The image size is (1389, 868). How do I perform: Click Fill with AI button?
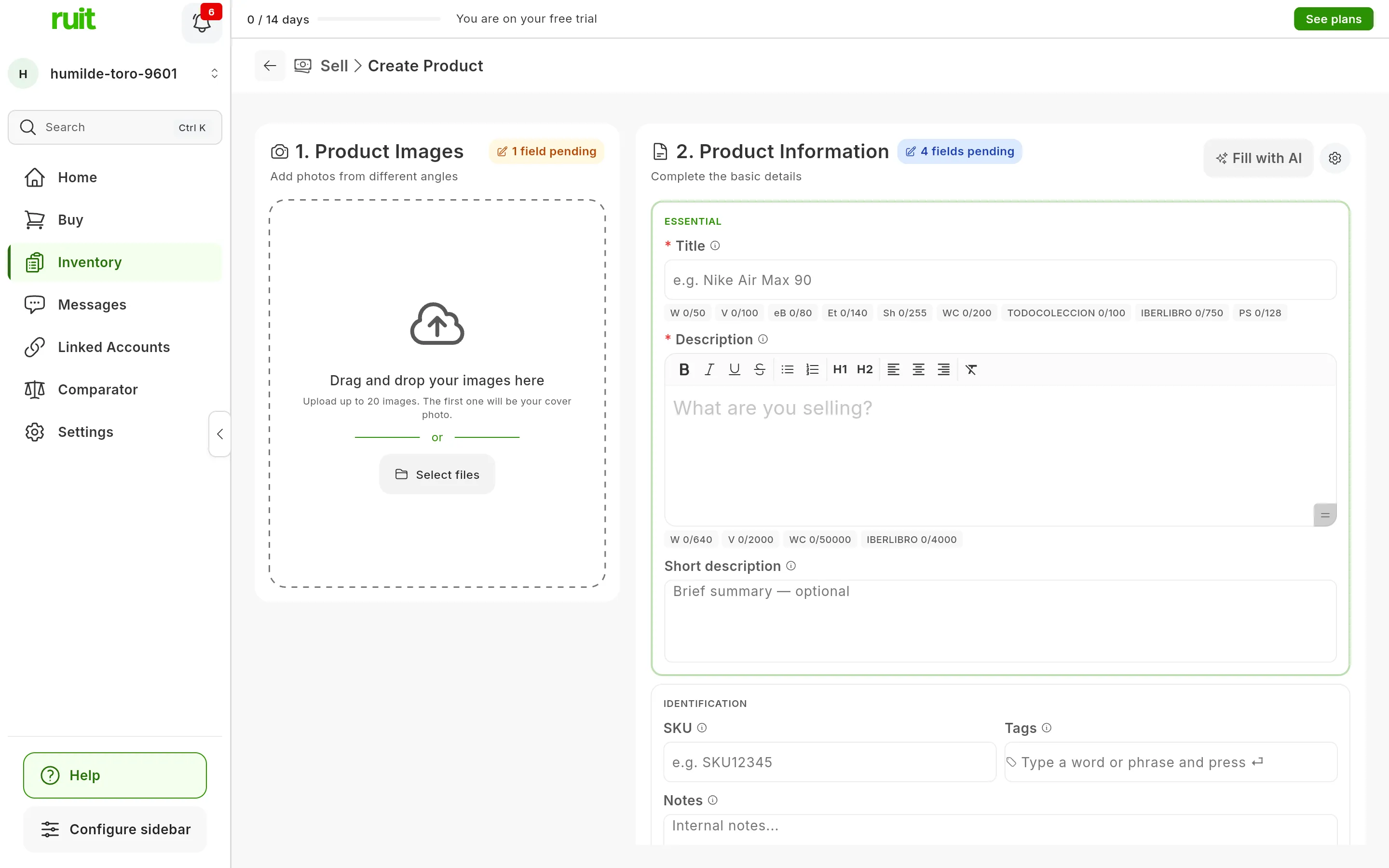(1258, 158)
